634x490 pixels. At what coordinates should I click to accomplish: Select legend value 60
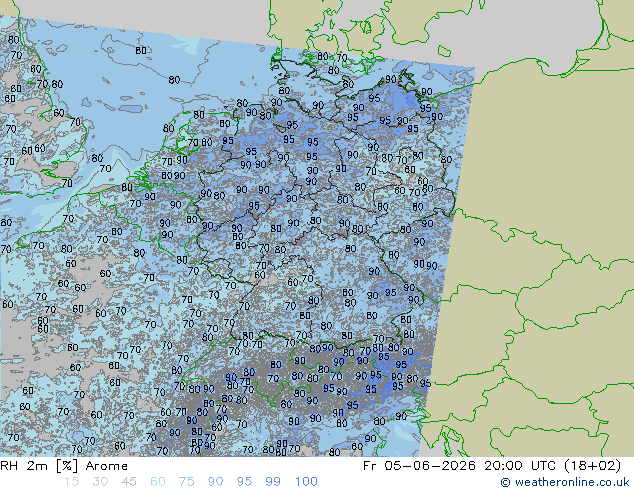pos(158,482)
